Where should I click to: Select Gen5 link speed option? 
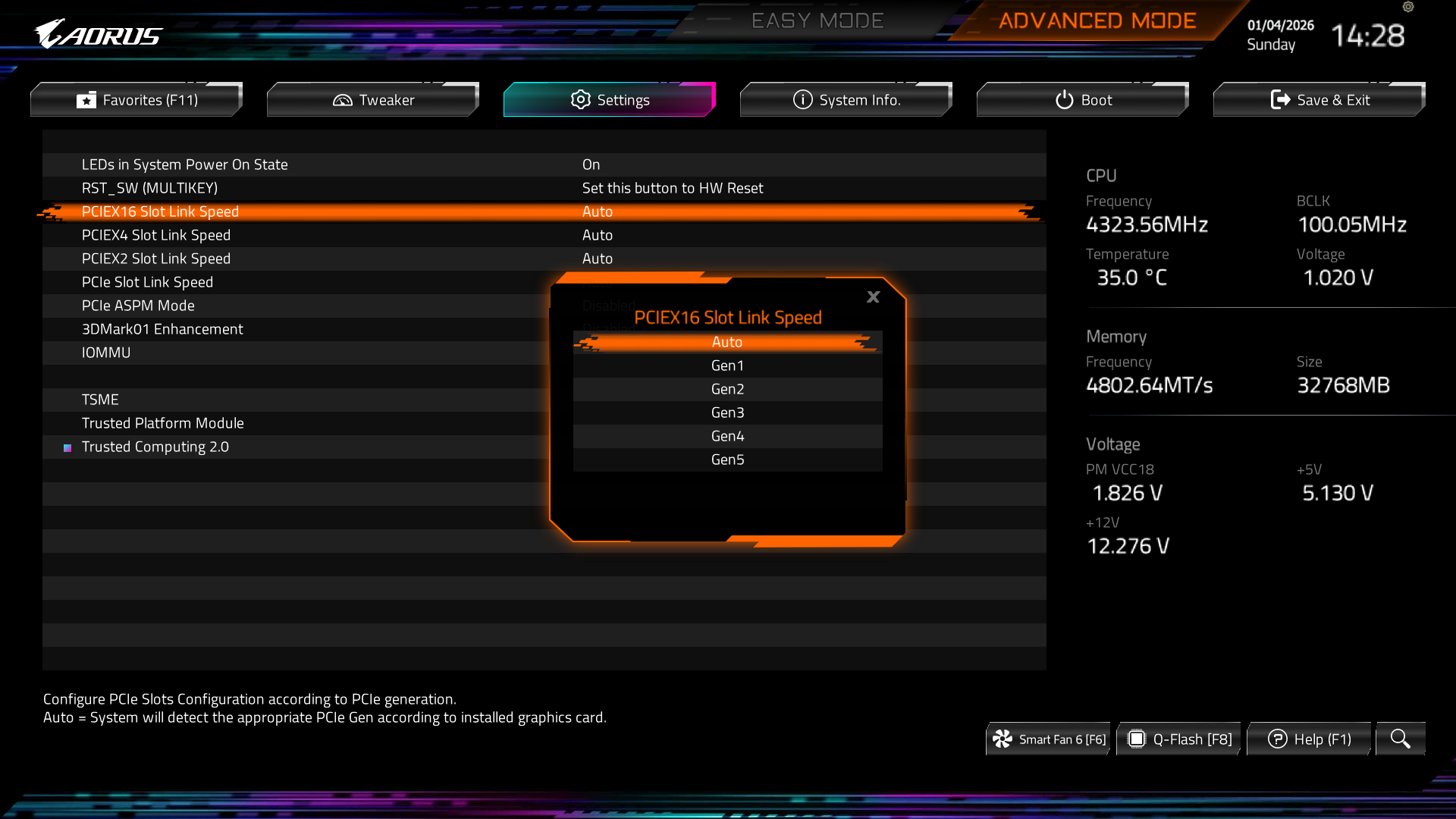[x=727, y=460]
